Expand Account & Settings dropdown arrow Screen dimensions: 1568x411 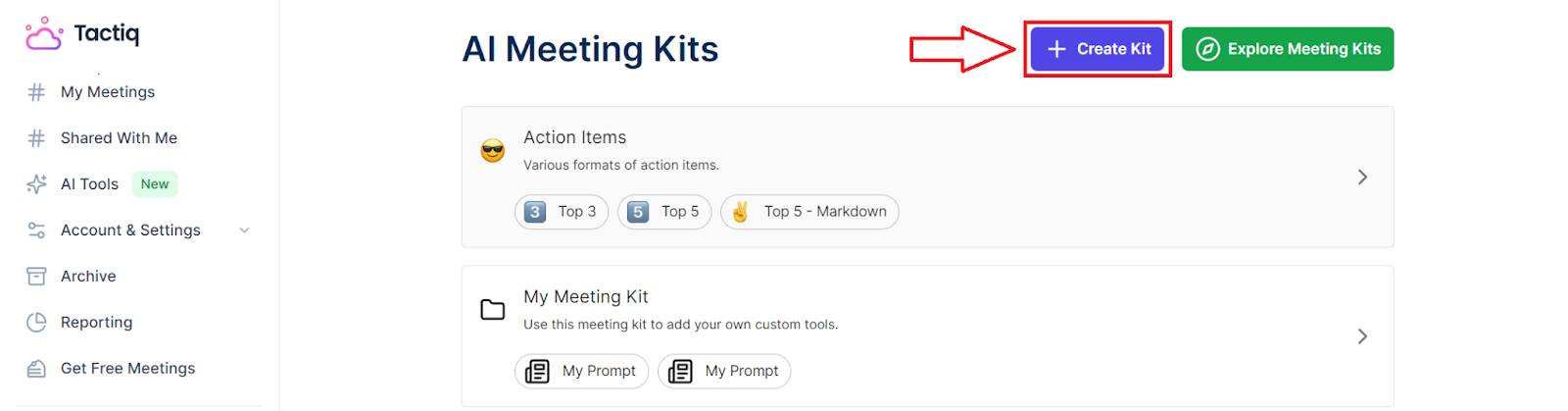245,231
